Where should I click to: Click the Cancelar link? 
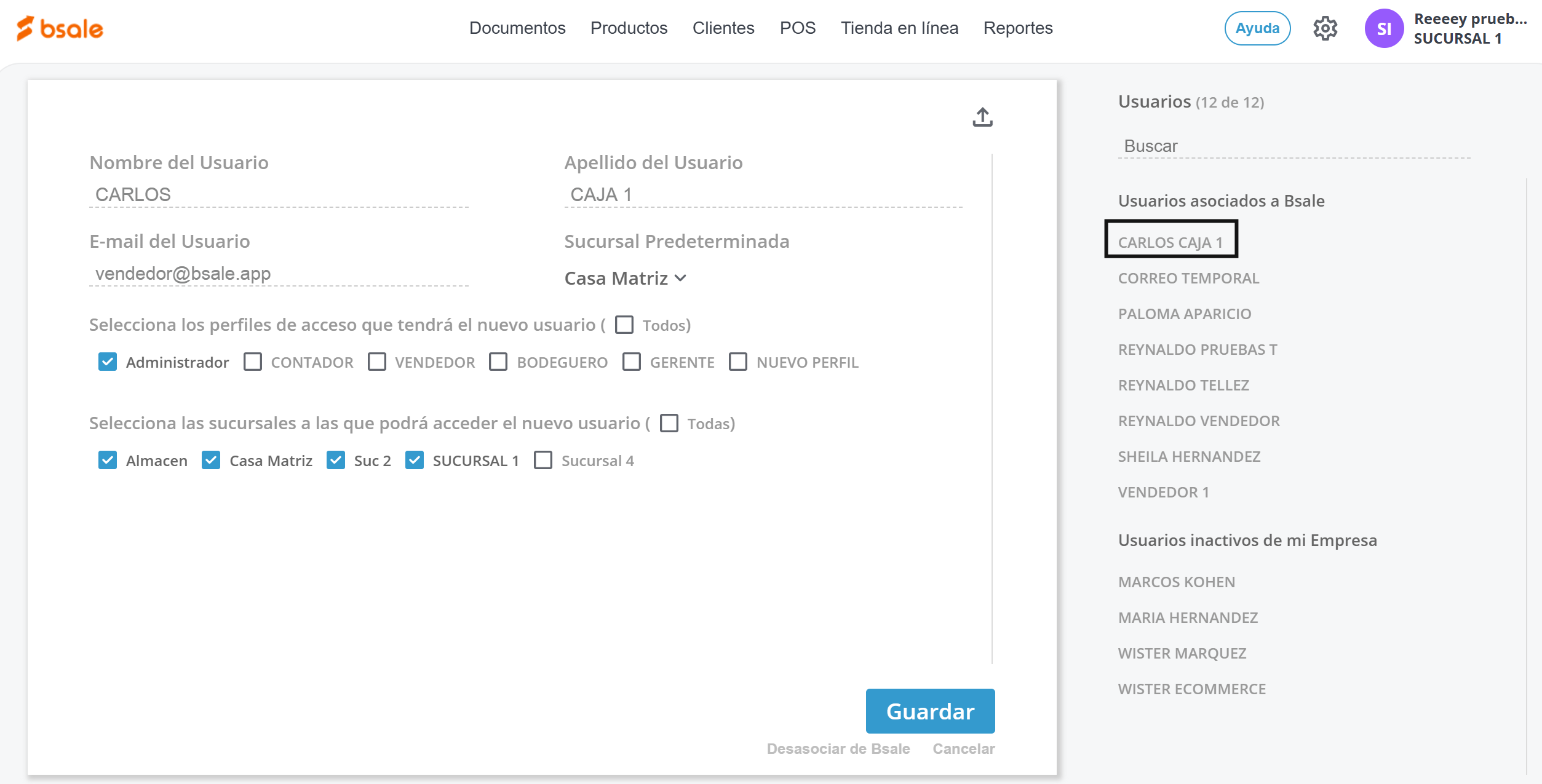(963, 749)
